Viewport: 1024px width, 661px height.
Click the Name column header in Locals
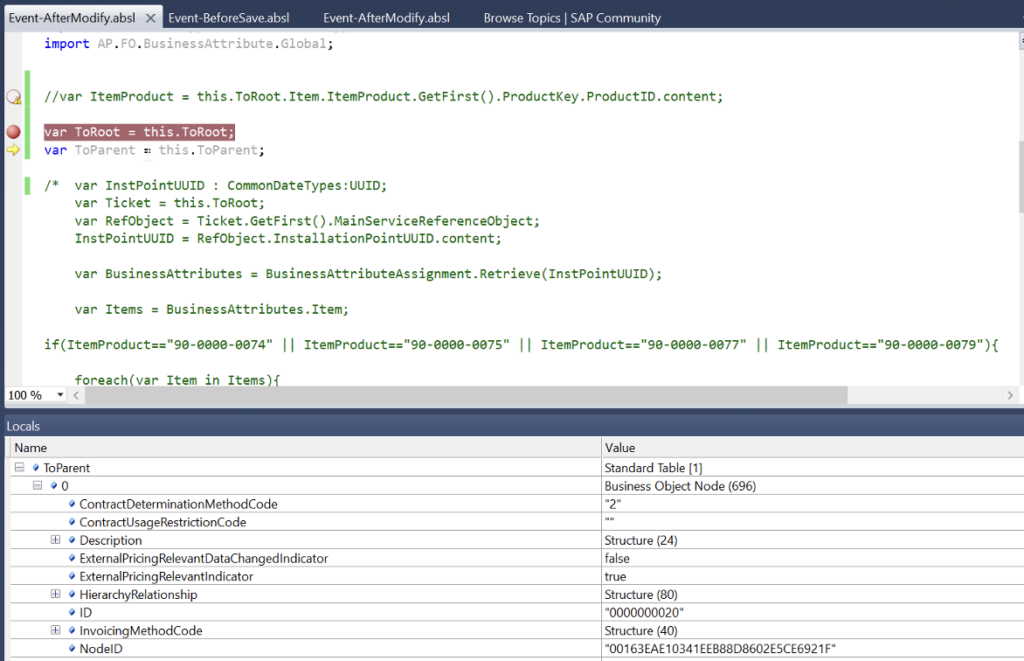tap(30, 448)
